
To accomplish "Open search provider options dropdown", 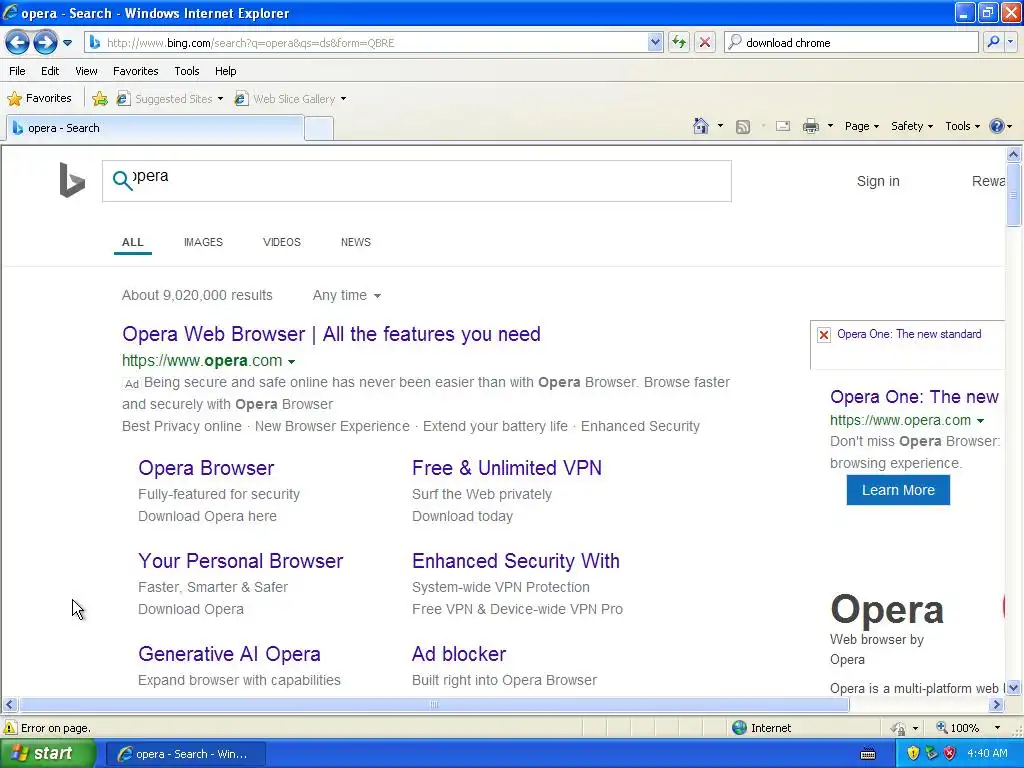I will (x=1011, y=42).
